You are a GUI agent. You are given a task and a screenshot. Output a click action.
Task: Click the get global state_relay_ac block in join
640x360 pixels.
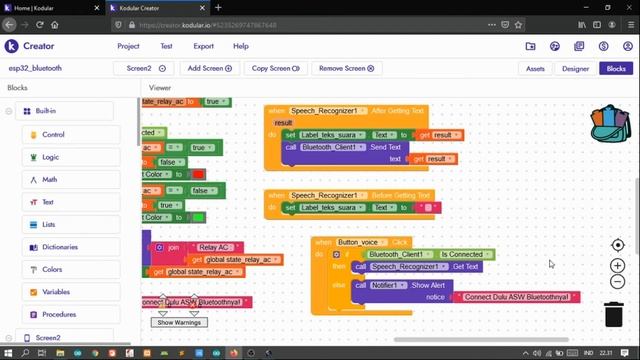pyautogui.click(x=236, y=260)
